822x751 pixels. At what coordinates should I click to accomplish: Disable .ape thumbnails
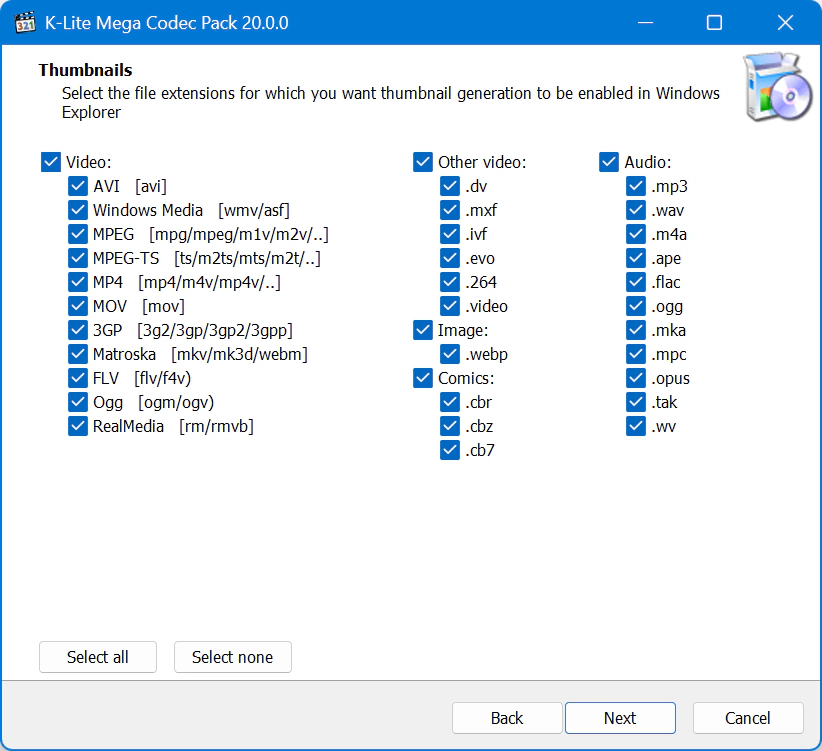[636, 258]
